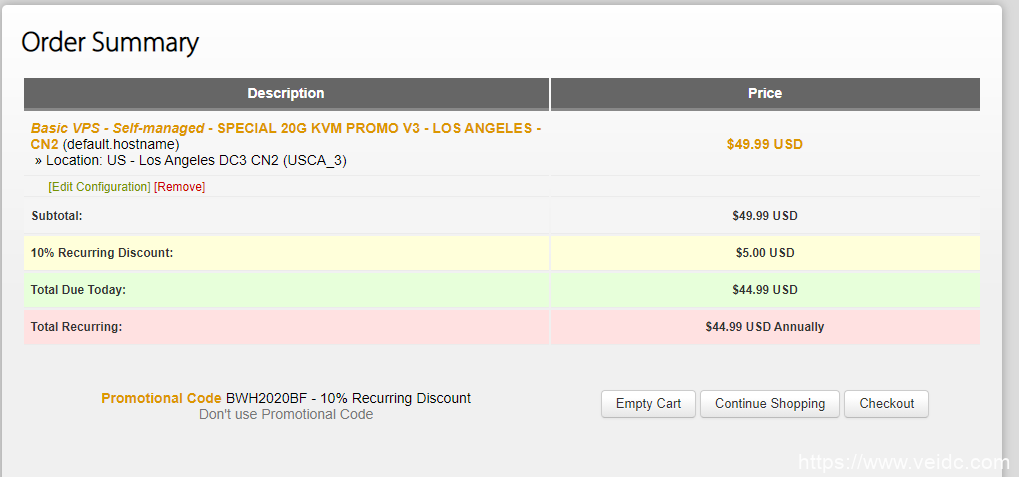Image resolution: width=1019 pixels, height=477 pixels.
Task: Click the $5.00 USD discount amount
Action: coord(765,253)
